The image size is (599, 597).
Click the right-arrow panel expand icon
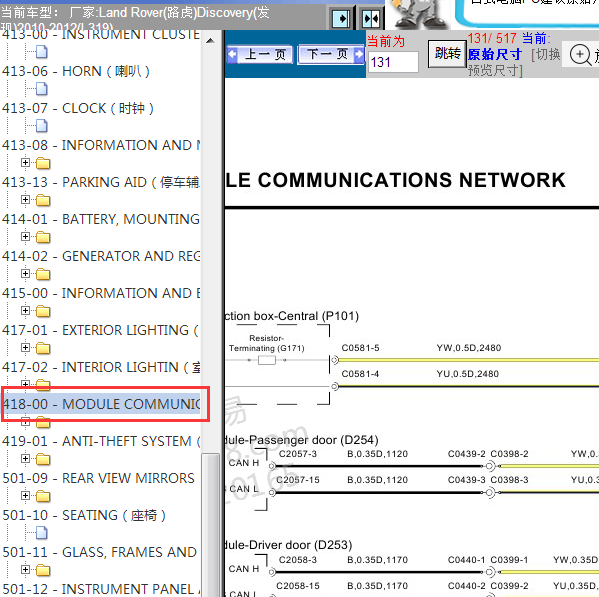tap(341, 18)
